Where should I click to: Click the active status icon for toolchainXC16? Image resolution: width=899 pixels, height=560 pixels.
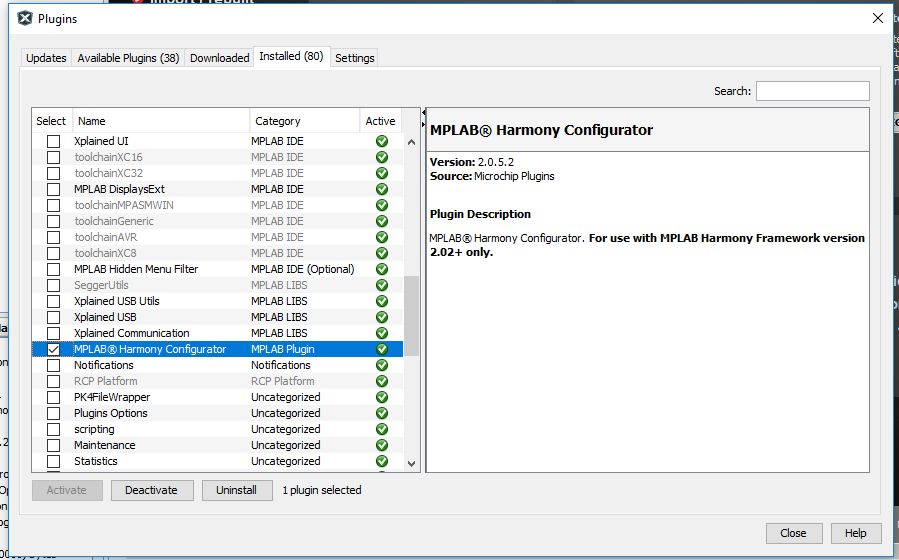382,157
